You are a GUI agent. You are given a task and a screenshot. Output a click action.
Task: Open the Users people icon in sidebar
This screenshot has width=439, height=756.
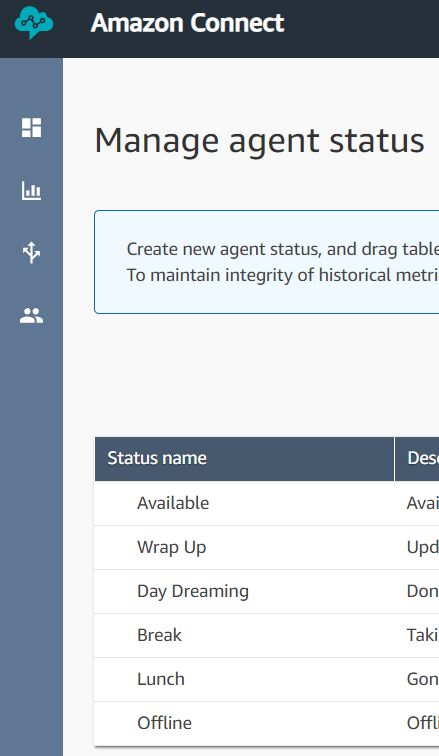(31, 316)
